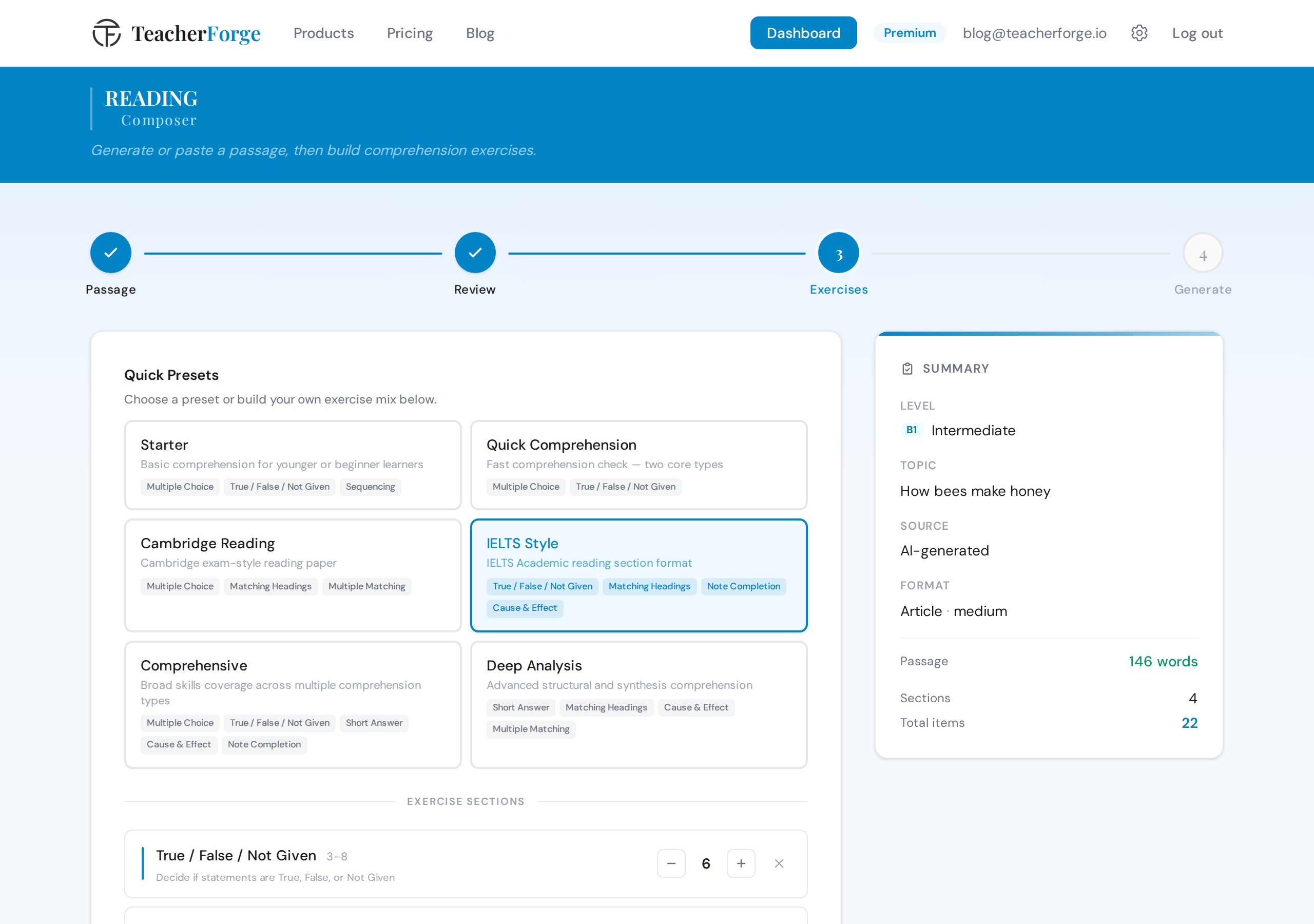Click the item count value 6
The width and height of the screenshot is (1314, 924).
[706, 863]
